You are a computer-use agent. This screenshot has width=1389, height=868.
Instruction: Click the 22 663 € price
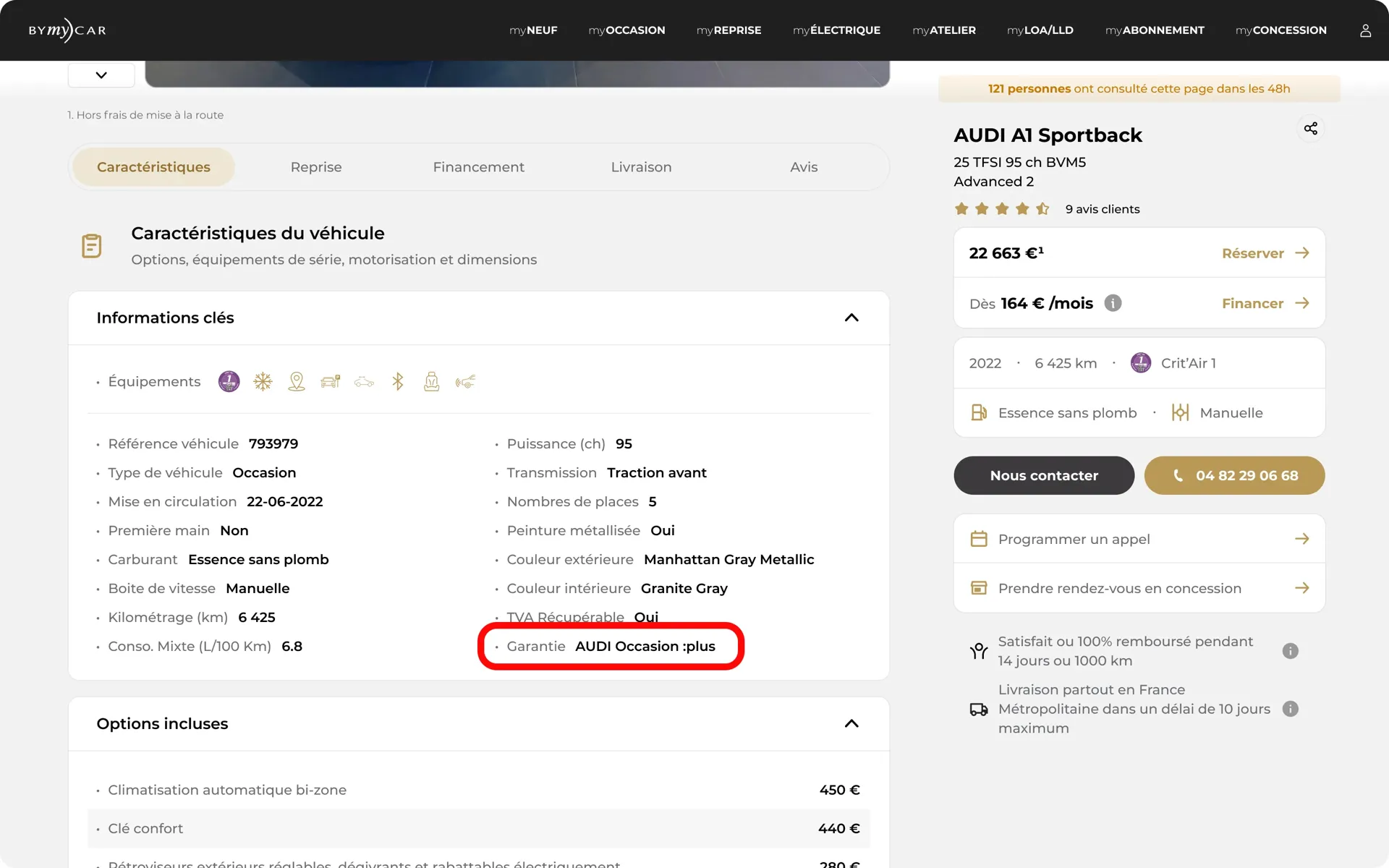[1006, 253]
